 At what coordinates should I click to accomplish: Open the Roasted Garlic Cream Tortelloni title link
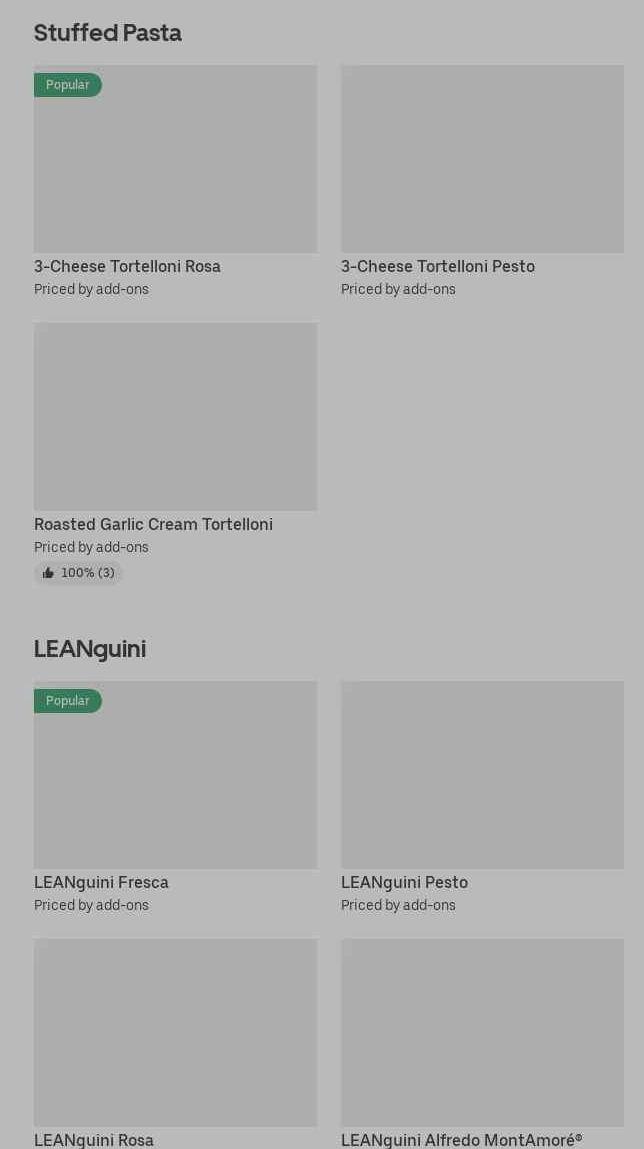[x=153, y=525]
